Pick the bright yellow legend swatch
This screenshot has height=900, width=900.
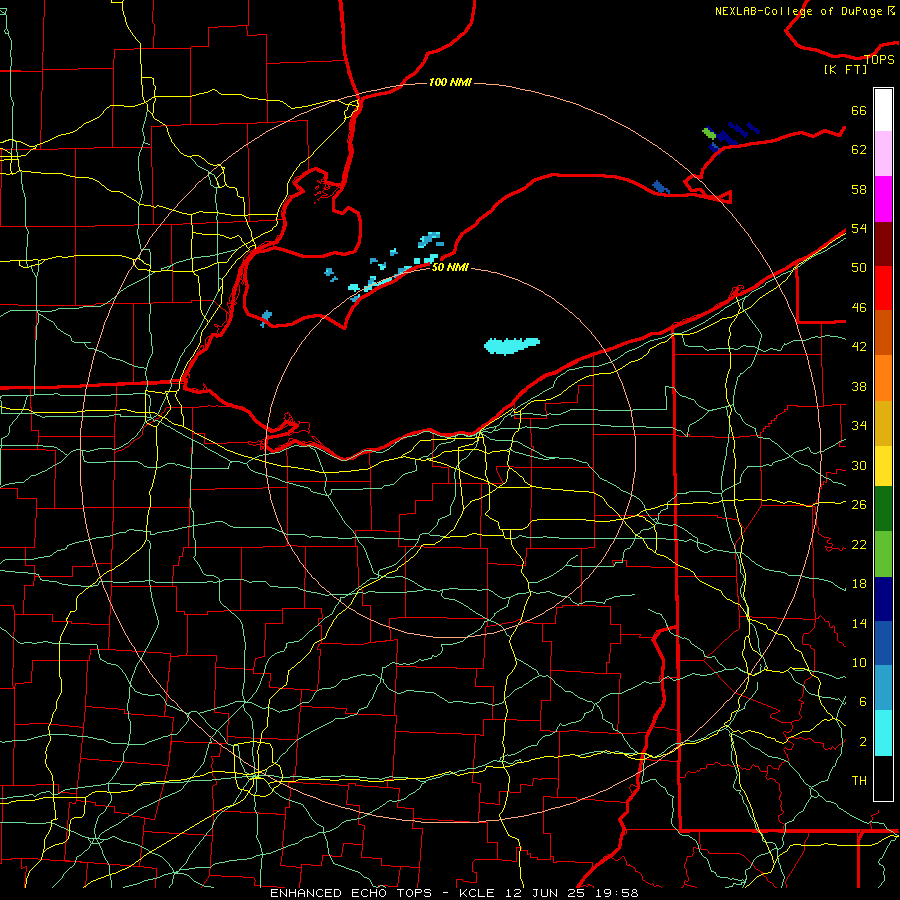883,465
